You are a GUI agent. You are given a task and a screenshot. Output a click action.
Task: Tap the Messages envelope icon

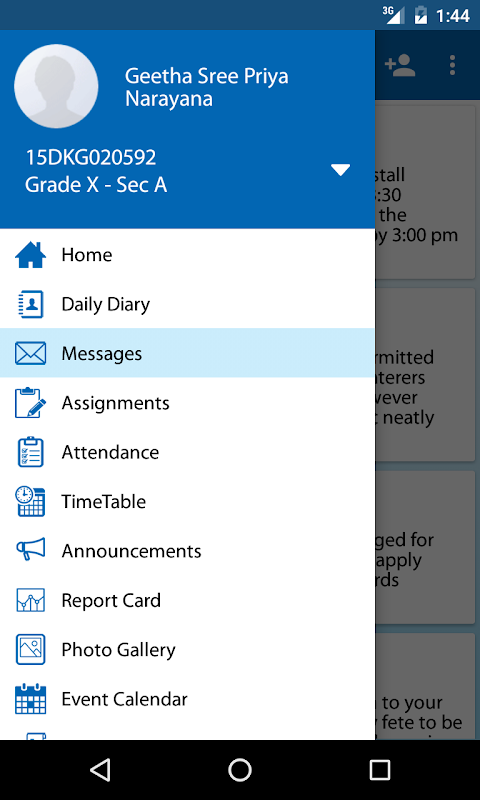pyautogui.click(x=31, y=353)
